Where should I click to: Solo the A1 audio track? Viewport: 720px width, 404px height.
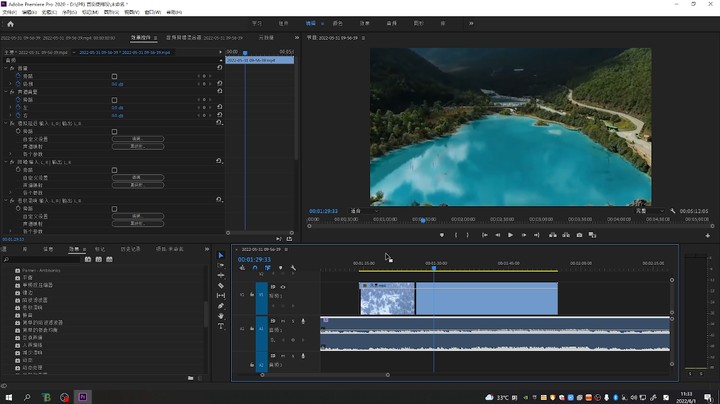pyautogui.click(x=293, y=321)
